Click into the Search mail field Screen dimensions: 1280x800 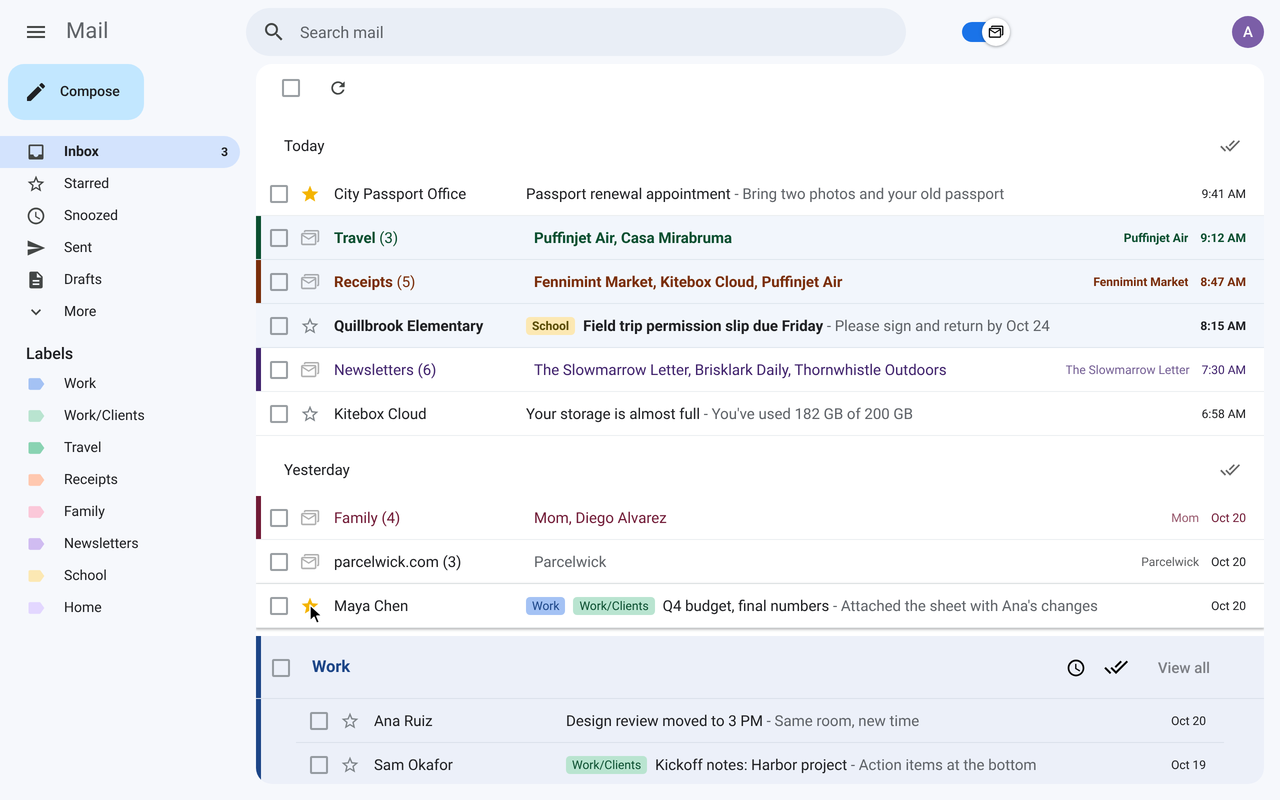[576, 32]
